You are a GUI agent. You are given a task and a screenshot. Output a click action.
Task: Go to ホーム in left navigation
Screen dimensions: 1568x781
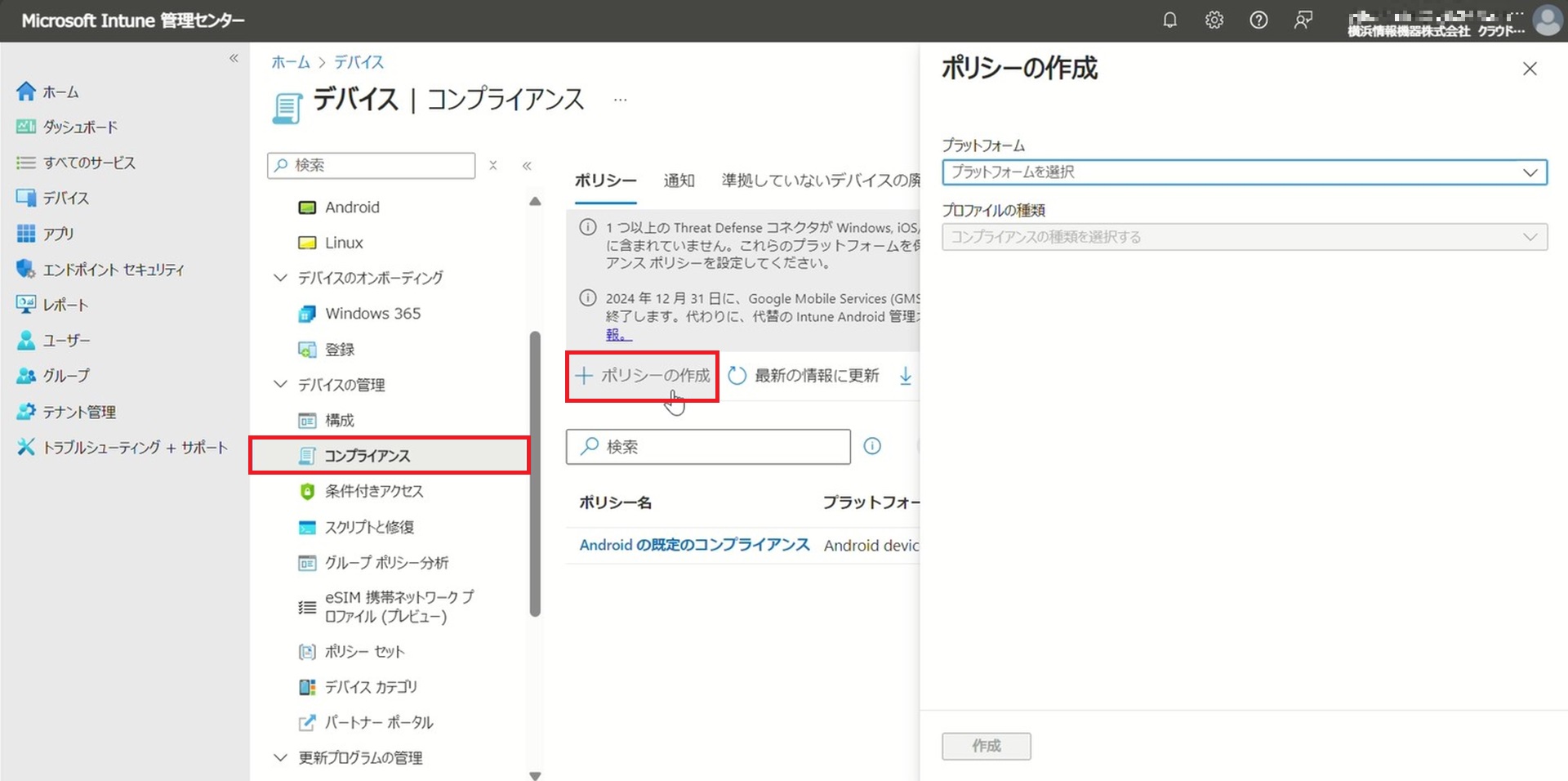tap(49, 91)
